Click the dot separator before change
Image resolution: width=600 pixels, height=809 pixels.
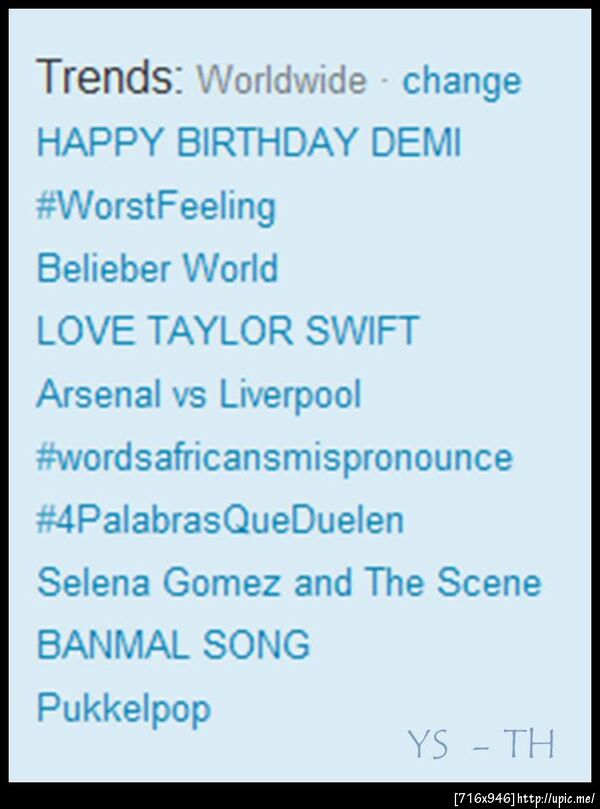tap(385, 81)
